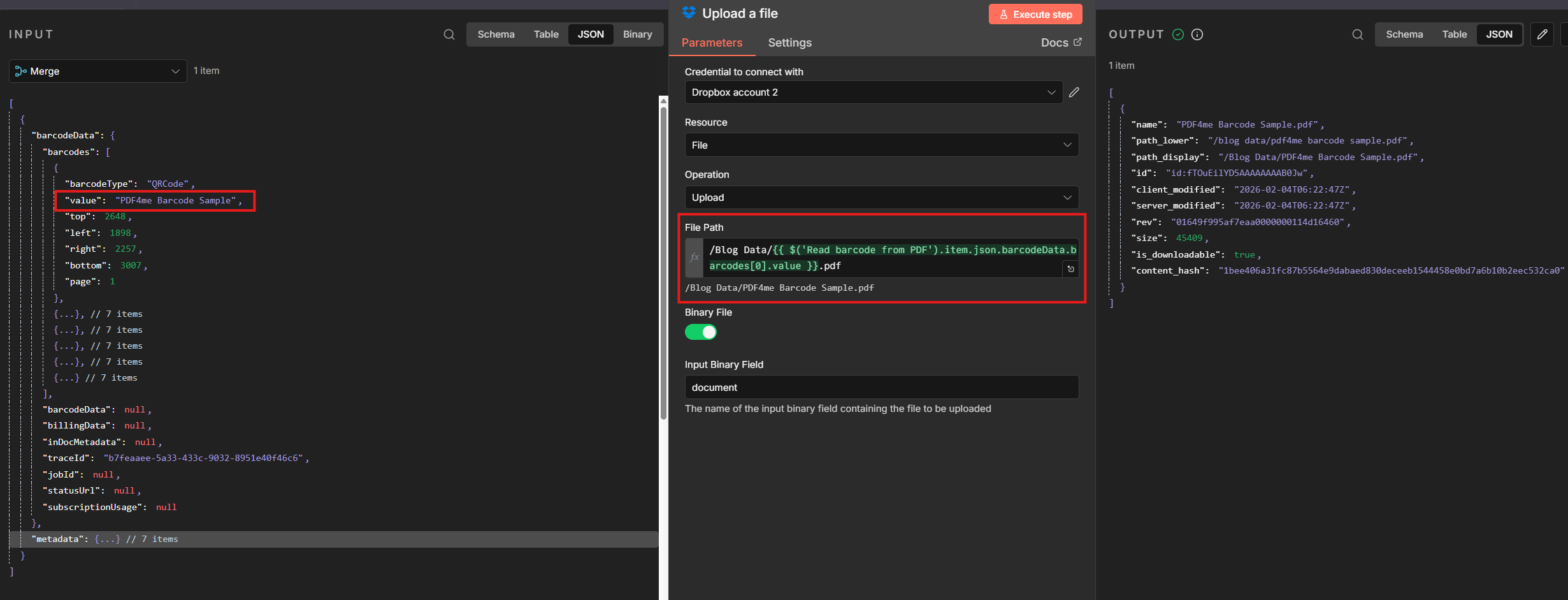Toggle the Binary File switch off

pyautogui.click(x=701, y=332)
